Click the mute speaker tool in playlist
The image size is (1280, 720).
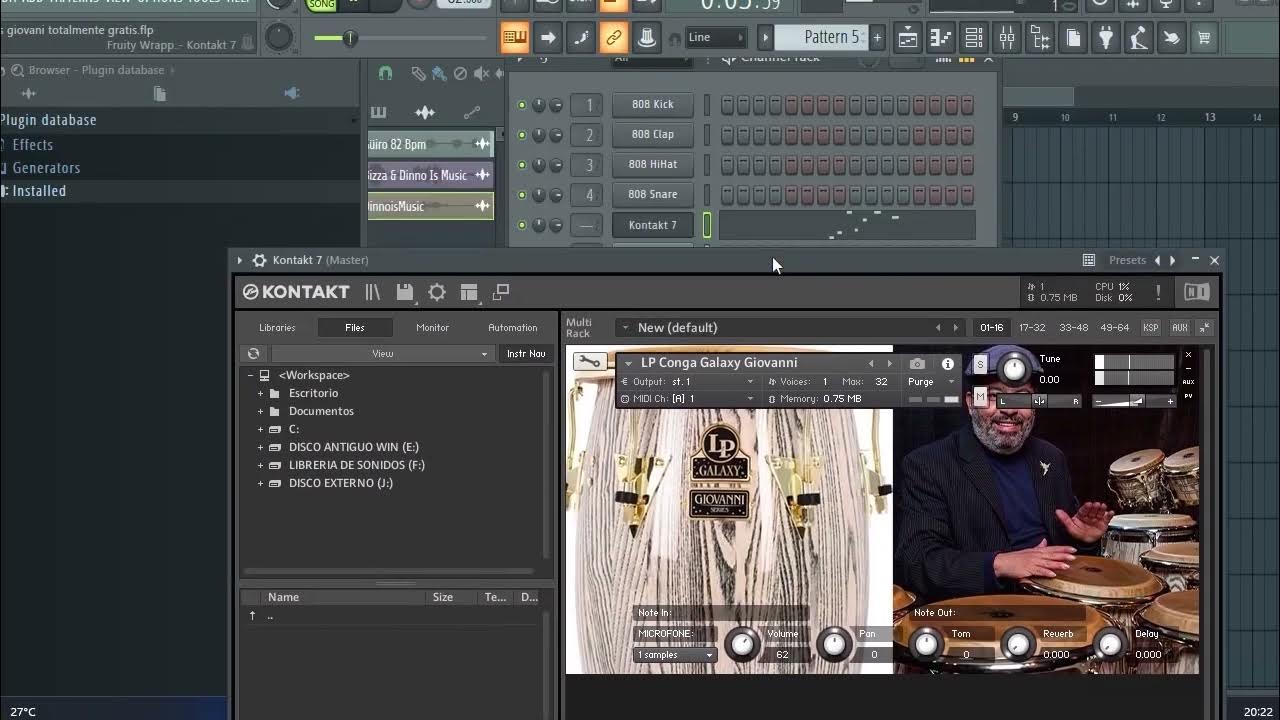tap(481, 73)
